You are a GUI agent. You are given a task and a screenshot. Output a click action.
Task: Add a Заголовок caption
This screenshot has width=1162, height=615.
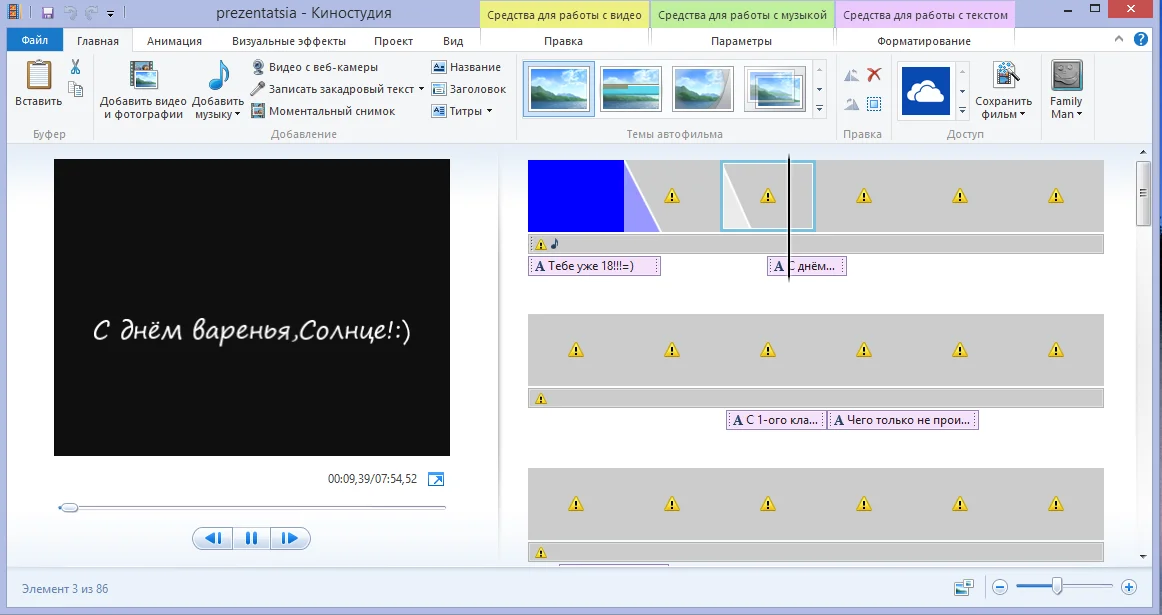point(469,89)
